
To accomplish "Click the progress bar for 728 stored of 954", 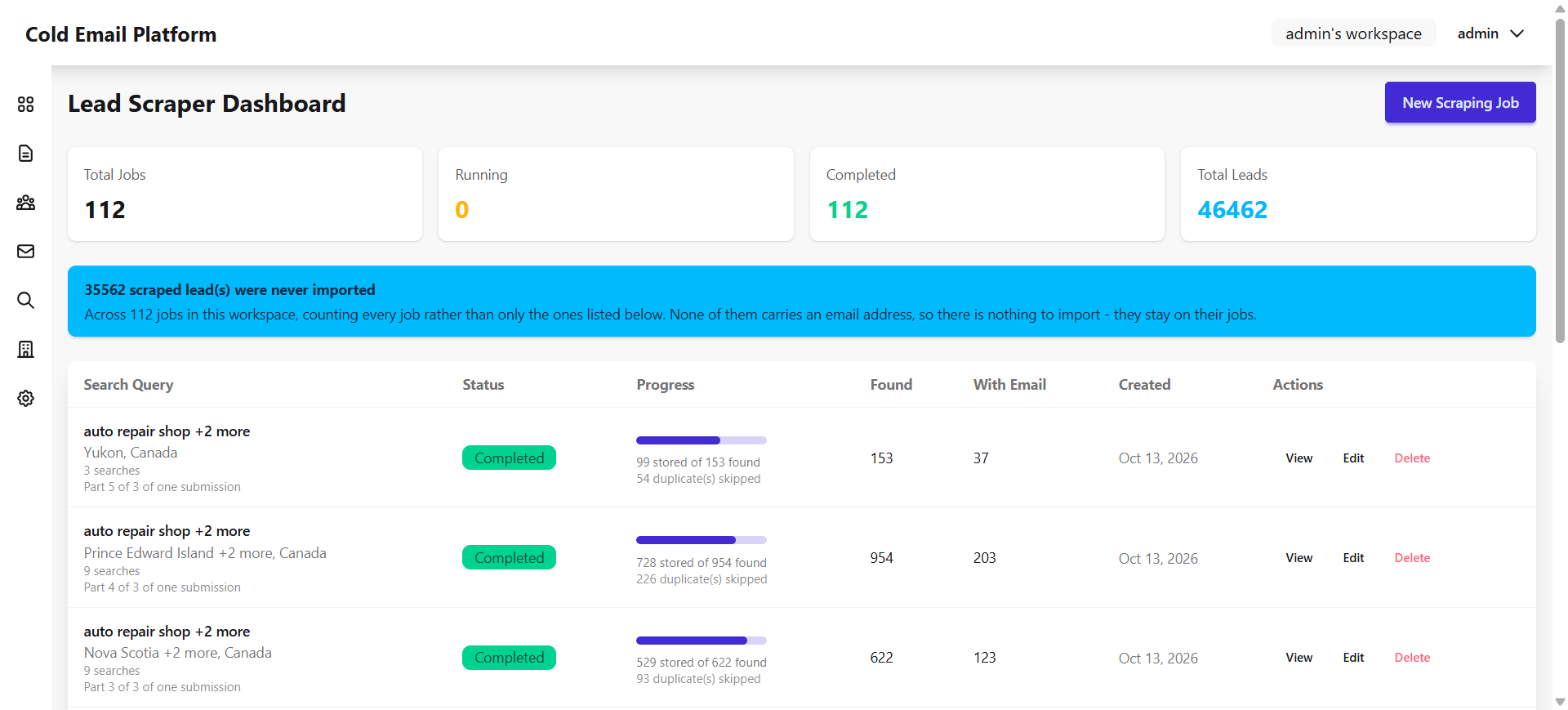I will point(702,540).
